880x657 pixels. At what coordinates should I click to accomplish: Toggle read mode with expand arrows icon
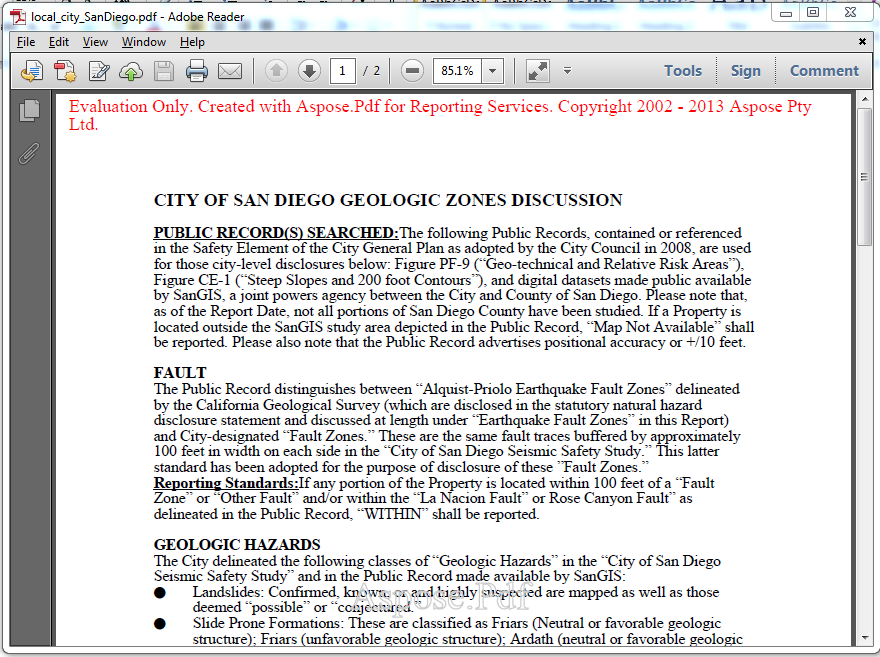click(x=537, y=71)
